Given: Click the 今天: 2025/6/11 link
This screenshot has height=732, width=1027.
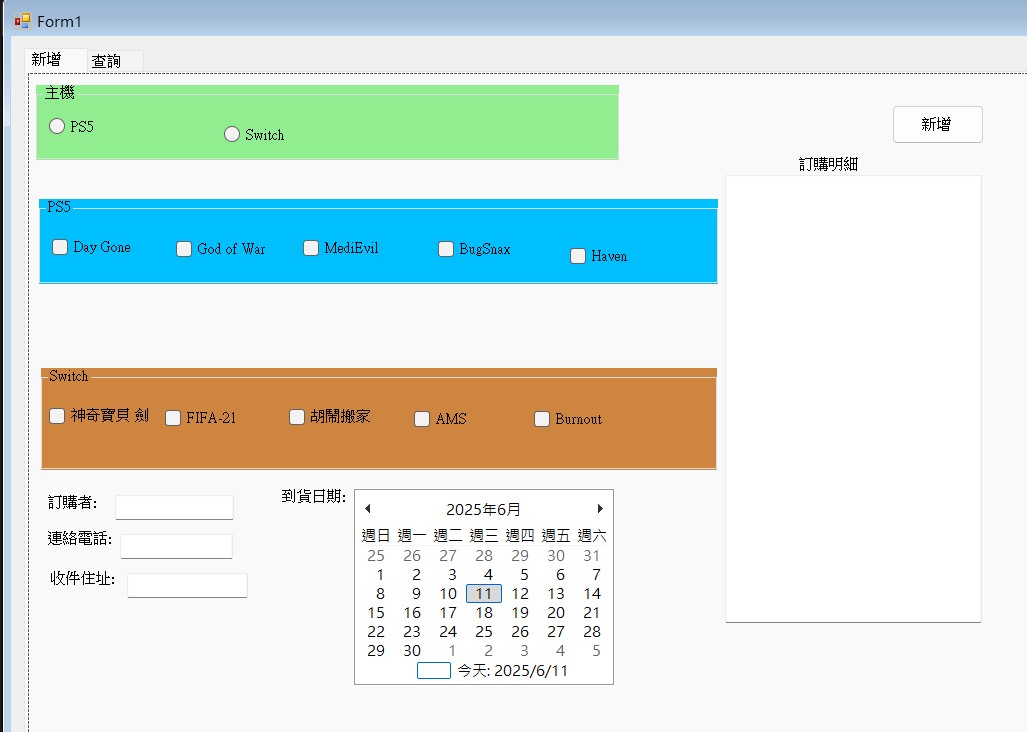Looking at the screenshot, I should click(512, 671).
